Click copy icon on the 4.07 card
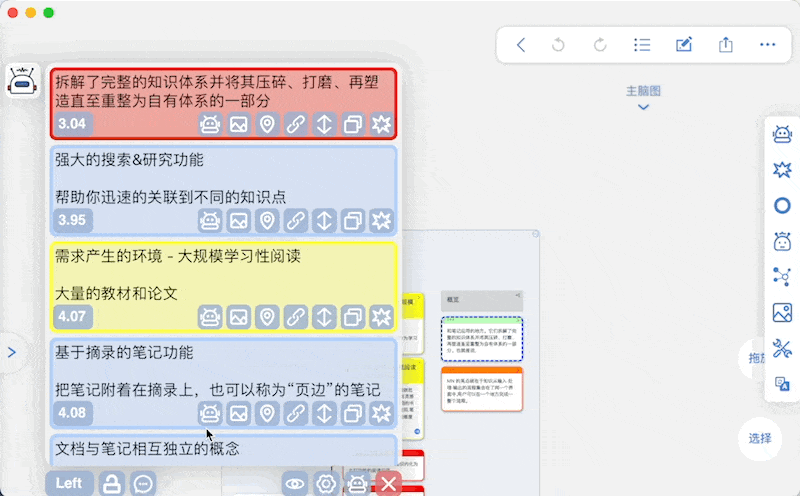 click(x=353, y=317)
